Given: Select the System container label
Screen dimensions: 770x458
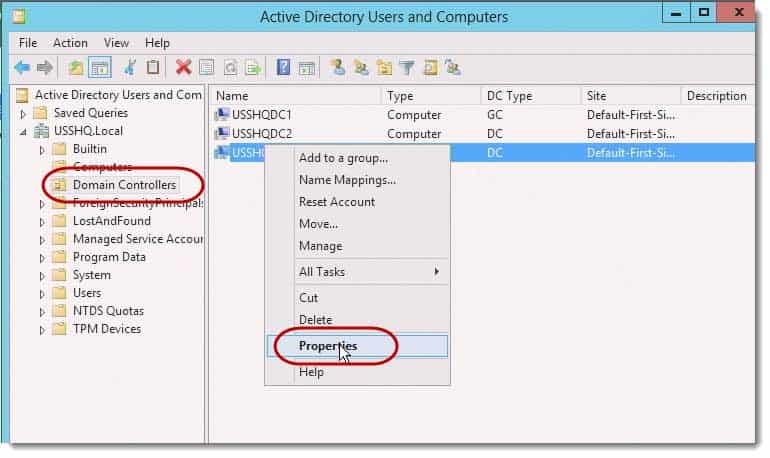Looking at the screenshot, I should (91, 275).
